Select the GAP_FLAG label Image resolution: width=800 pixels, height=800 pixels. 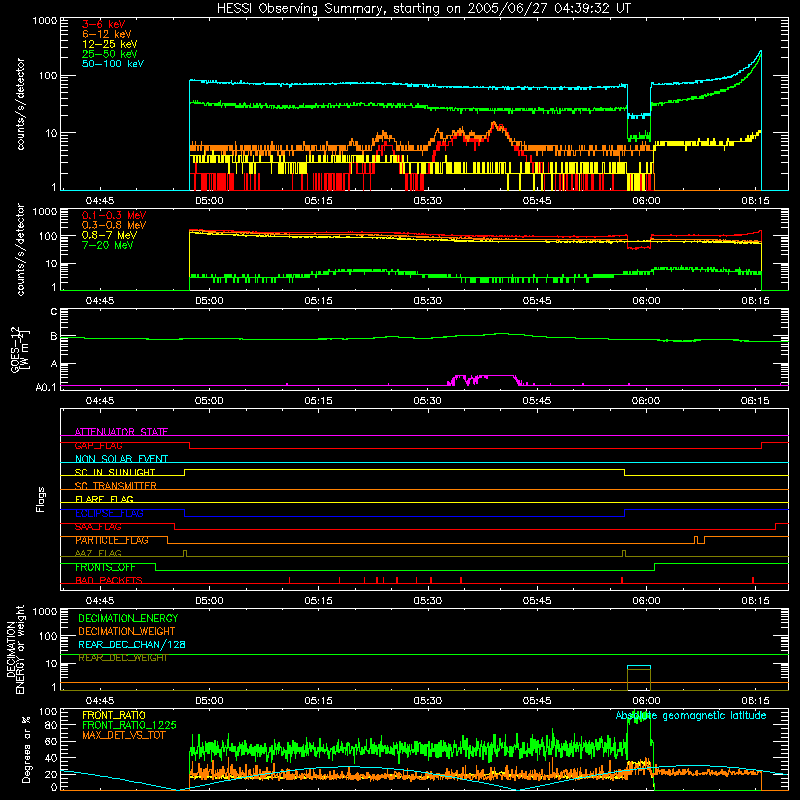pyautogui.click(x=98, y=445)
